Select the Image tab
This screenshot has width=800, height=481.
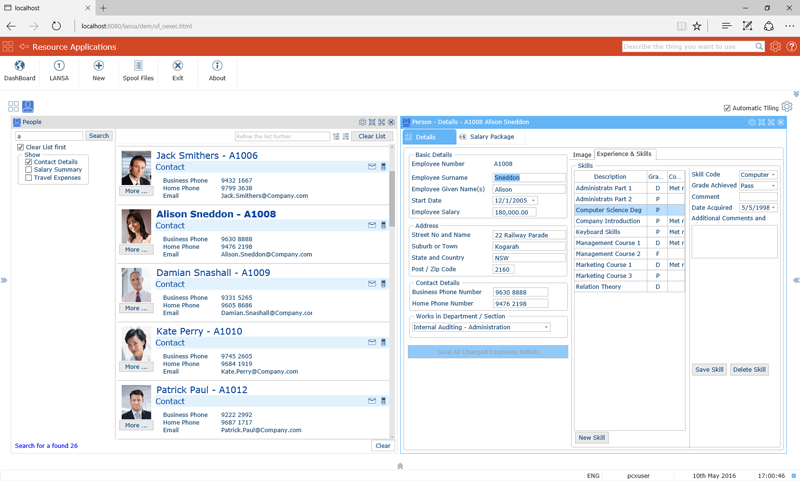click(582, 155)
